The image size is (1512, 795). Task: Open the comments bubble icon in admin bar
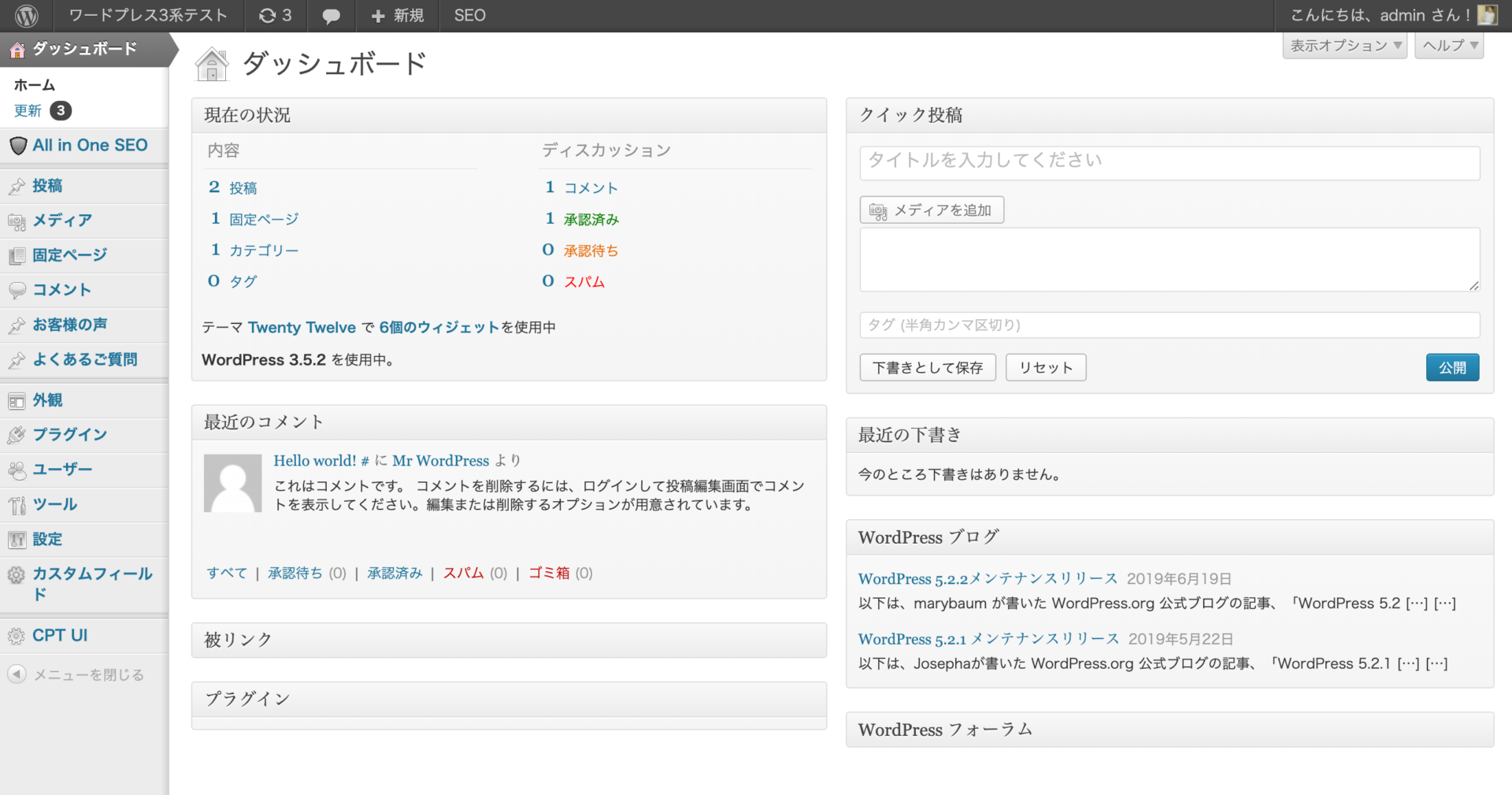click(x=332, y=17)
